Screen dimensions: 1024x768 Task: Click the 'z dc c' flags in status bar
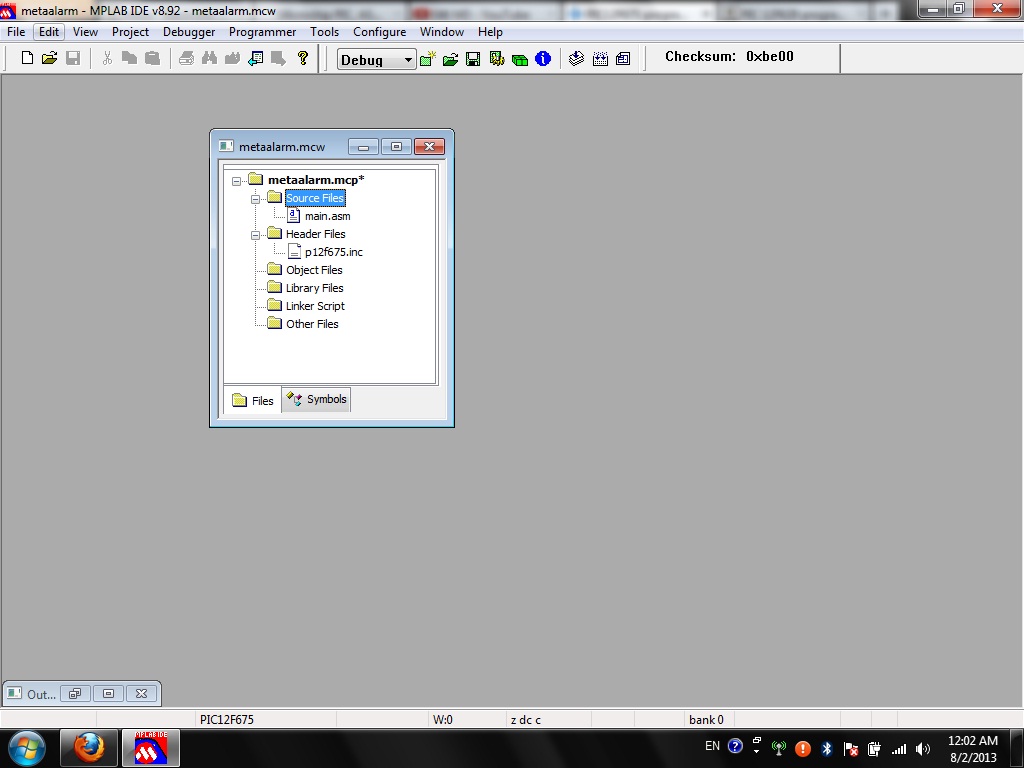526,720
